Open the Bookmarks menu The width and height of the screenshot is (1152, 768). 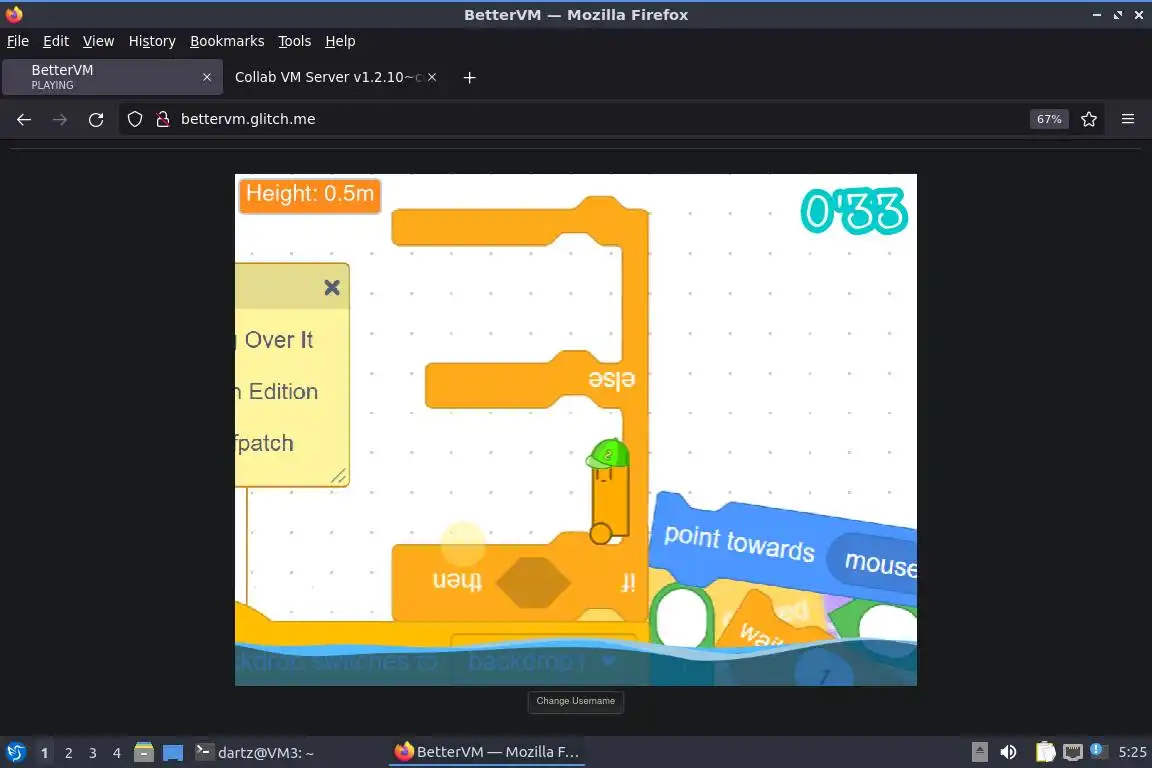pos(227,41)
